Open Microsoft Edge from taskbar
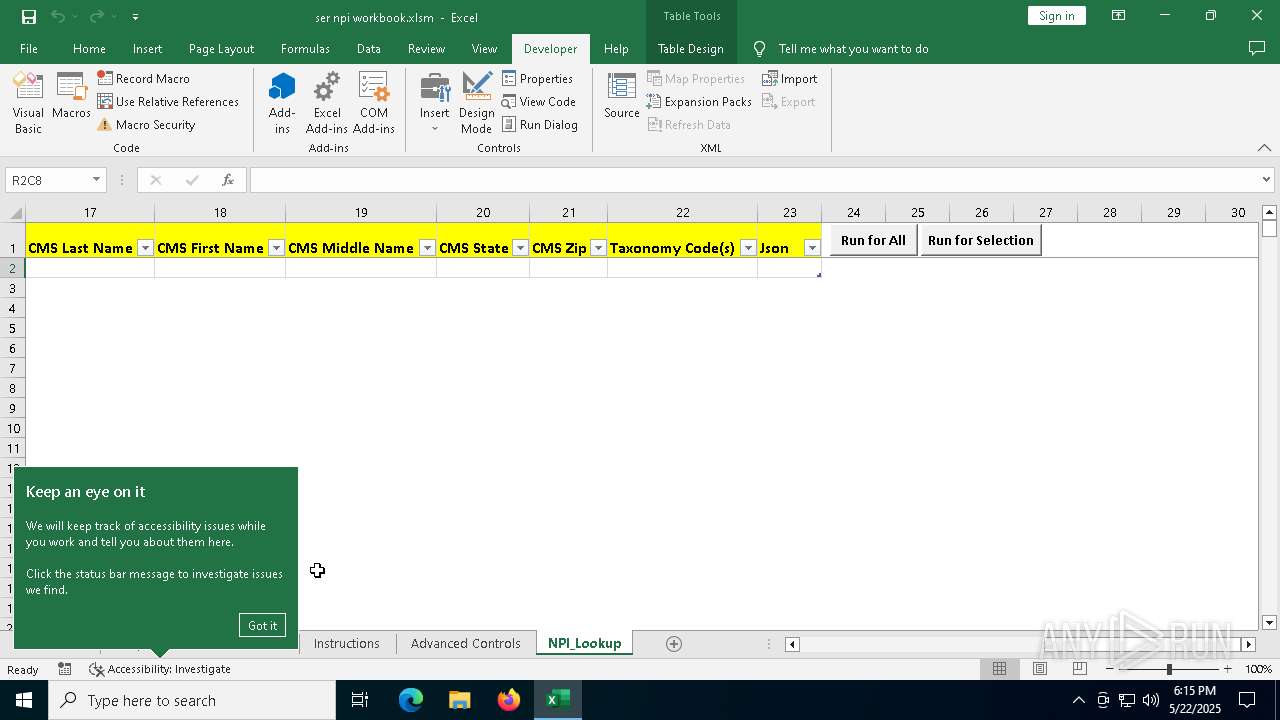Image resolution: width=1280 pixels, height=720 pixels. coord(411,700)
